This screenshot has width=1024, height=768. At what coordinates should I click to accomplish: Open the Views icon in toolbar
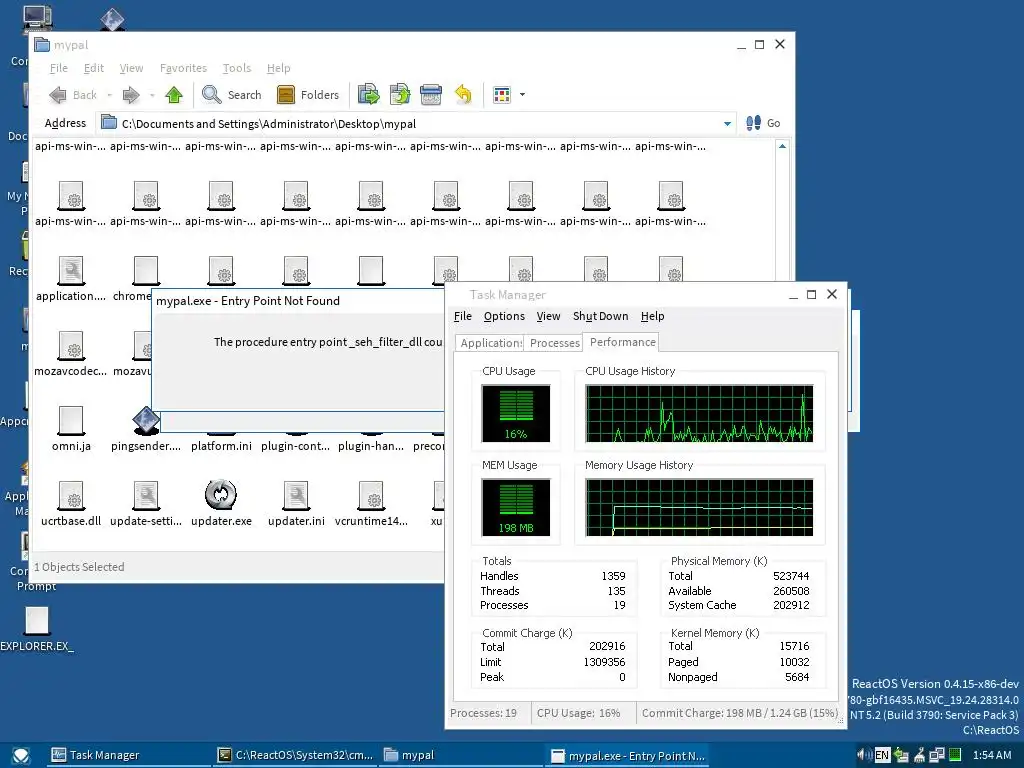[502, 95]
